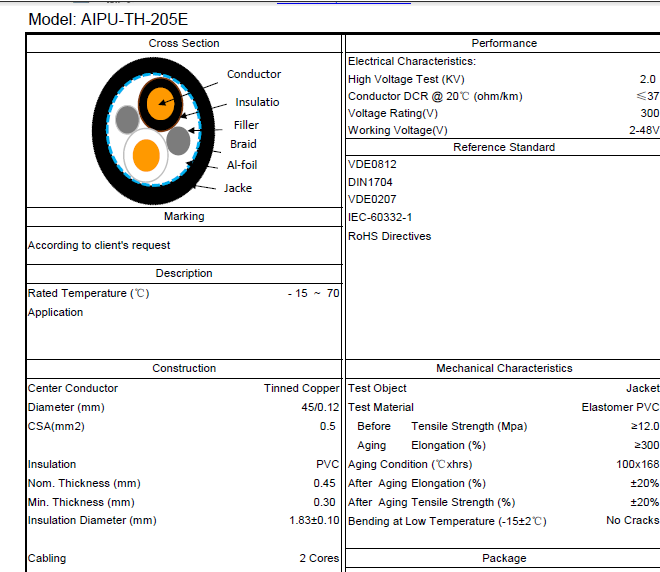Click the orange conductor in the black insulation
The width and height of the screenshot is (660, 572).
158,102
